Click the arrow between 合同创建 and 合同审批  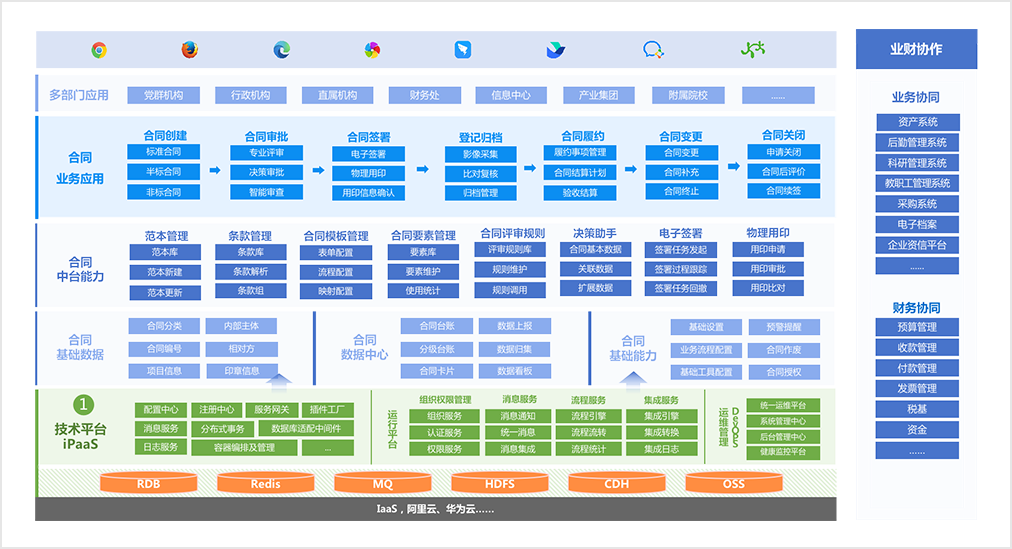214,171
